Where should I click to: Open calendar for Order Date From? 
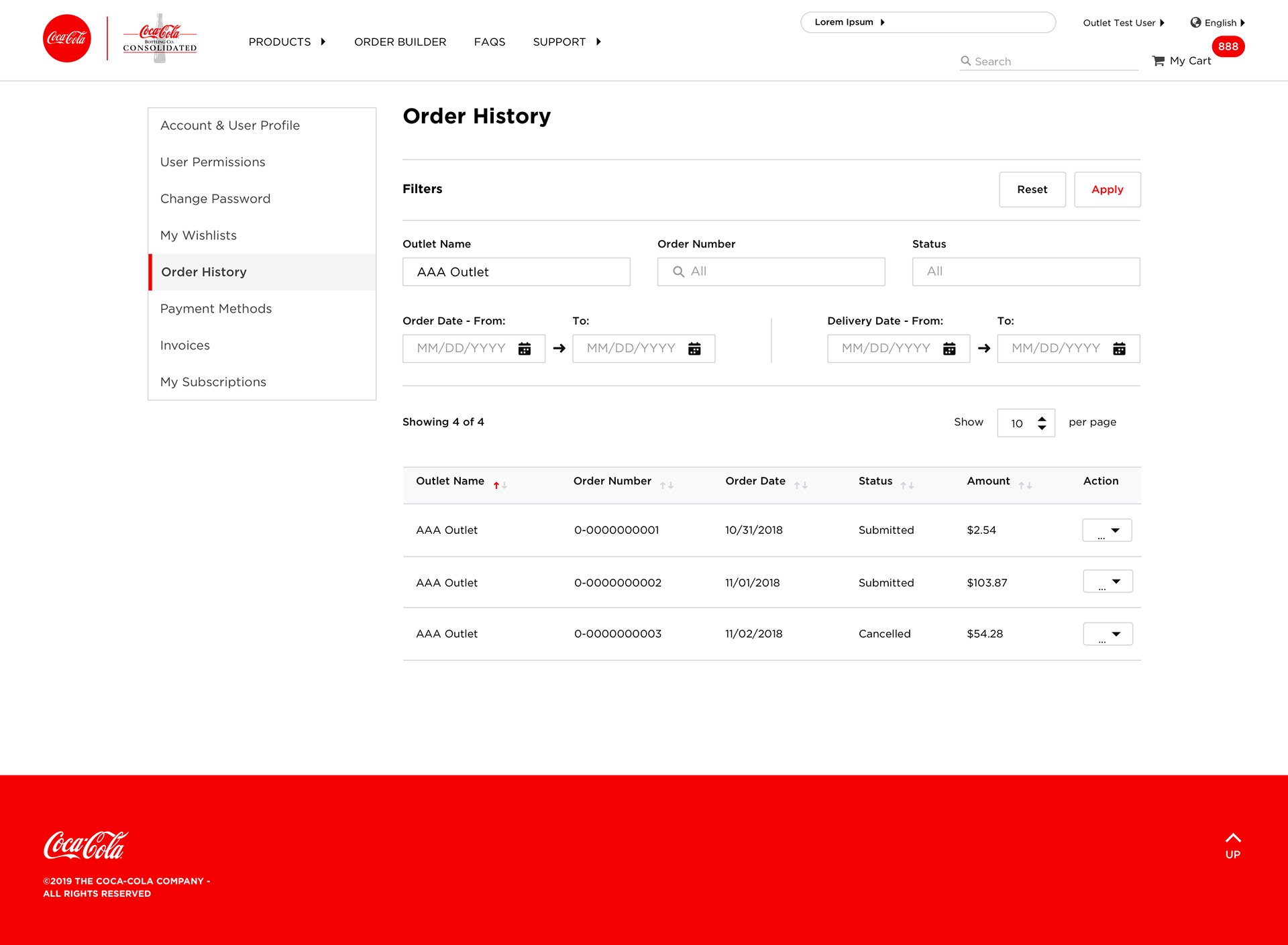tap(525, 349)
